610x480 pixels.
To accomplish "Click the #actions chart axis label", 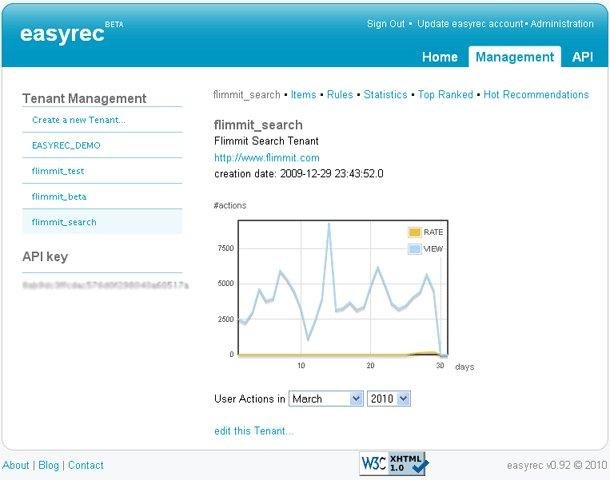I will point(230,205).
